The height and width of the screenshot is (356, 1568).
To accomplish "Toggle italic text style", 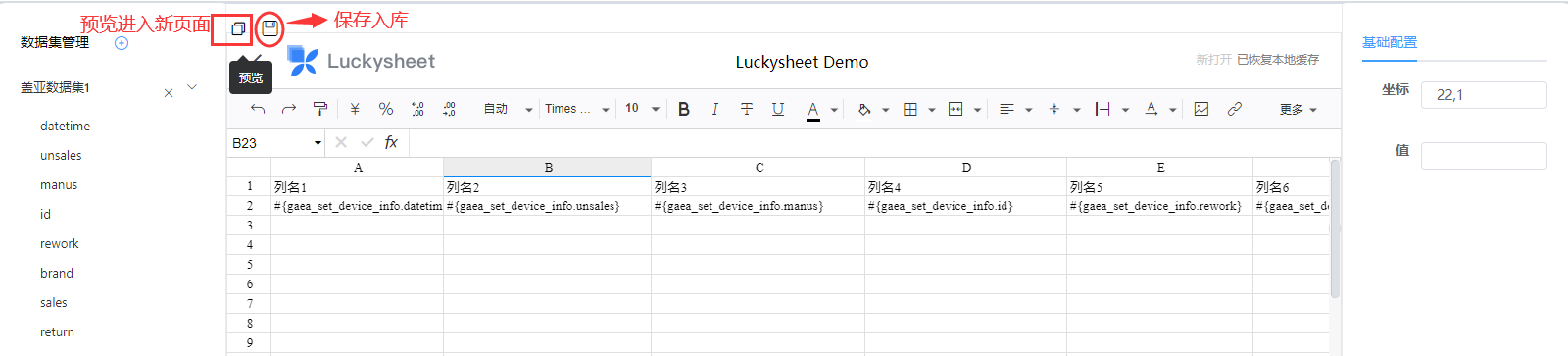I will coord(715,109).
